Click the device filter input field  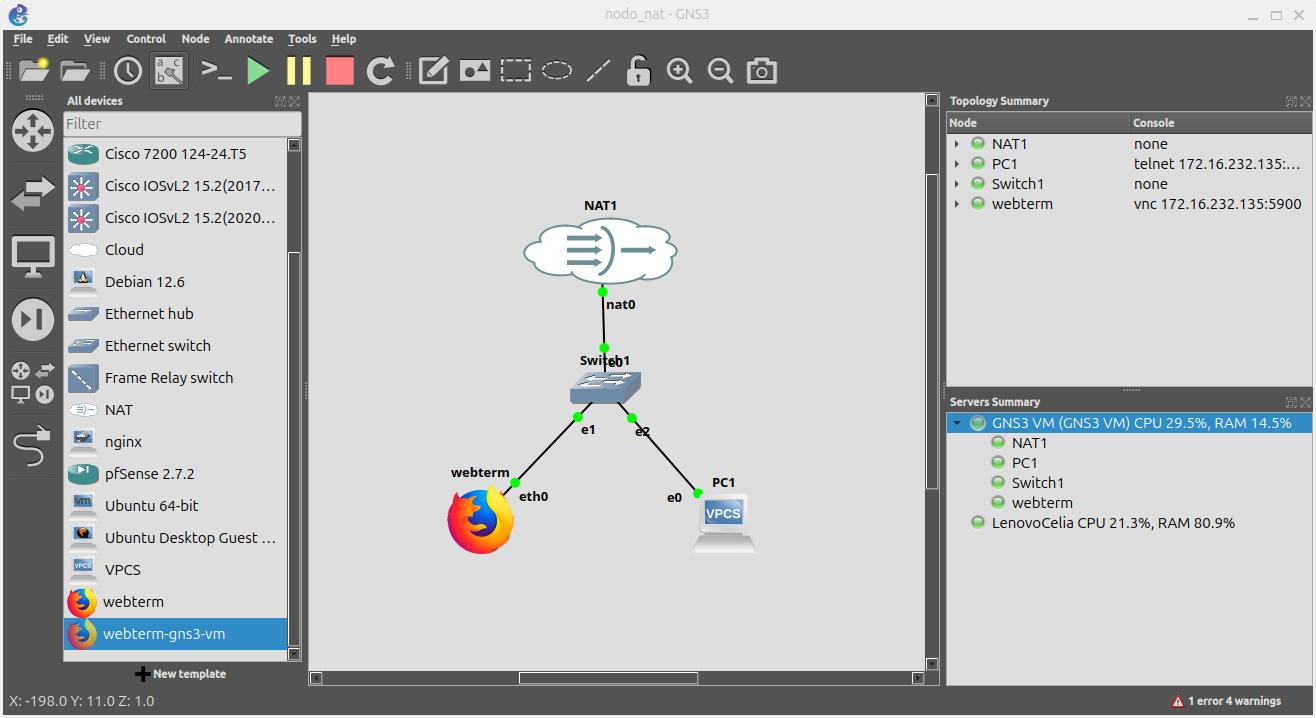coord(182,121)
